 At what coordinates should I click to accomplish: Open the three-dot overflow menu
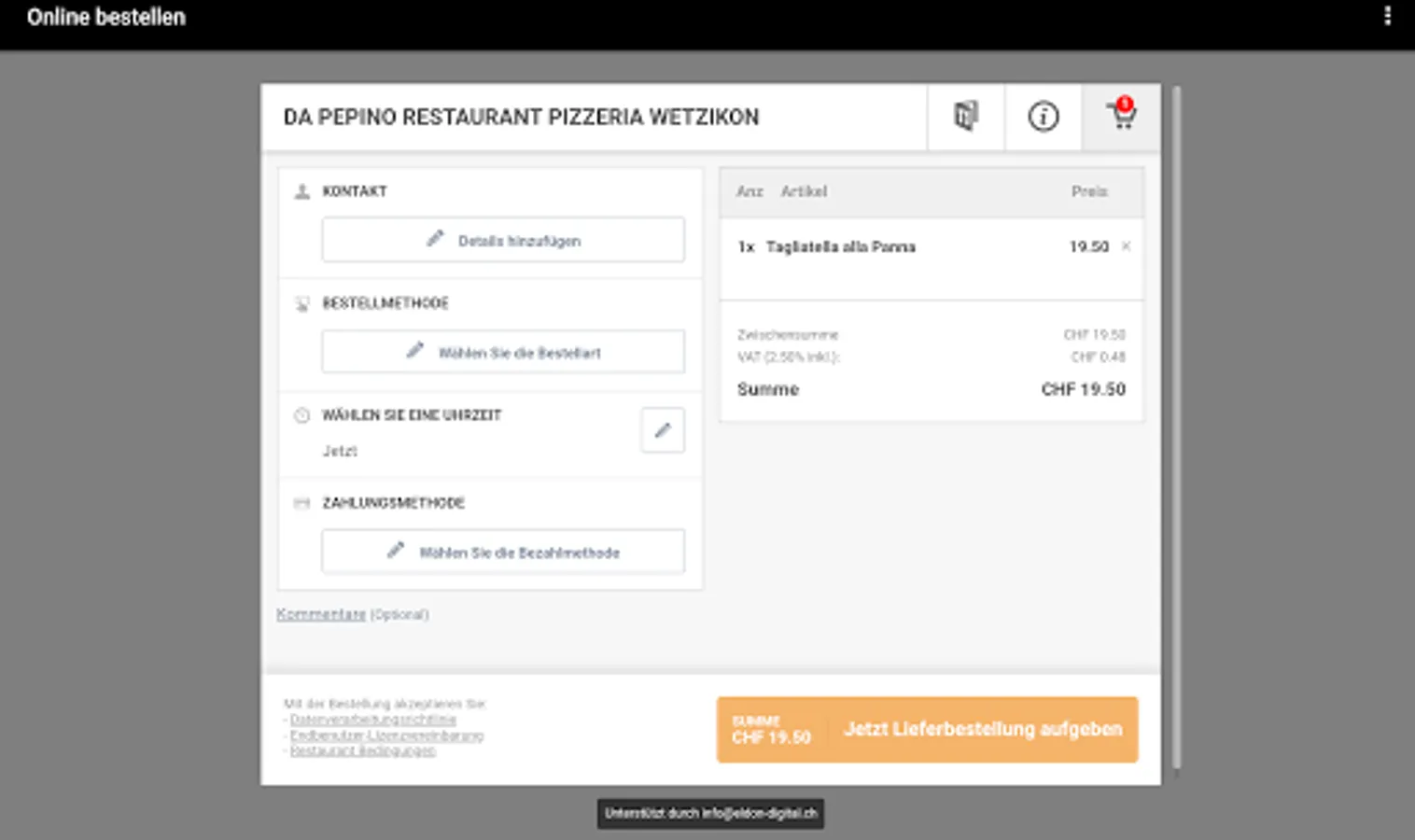[1387, 16]
